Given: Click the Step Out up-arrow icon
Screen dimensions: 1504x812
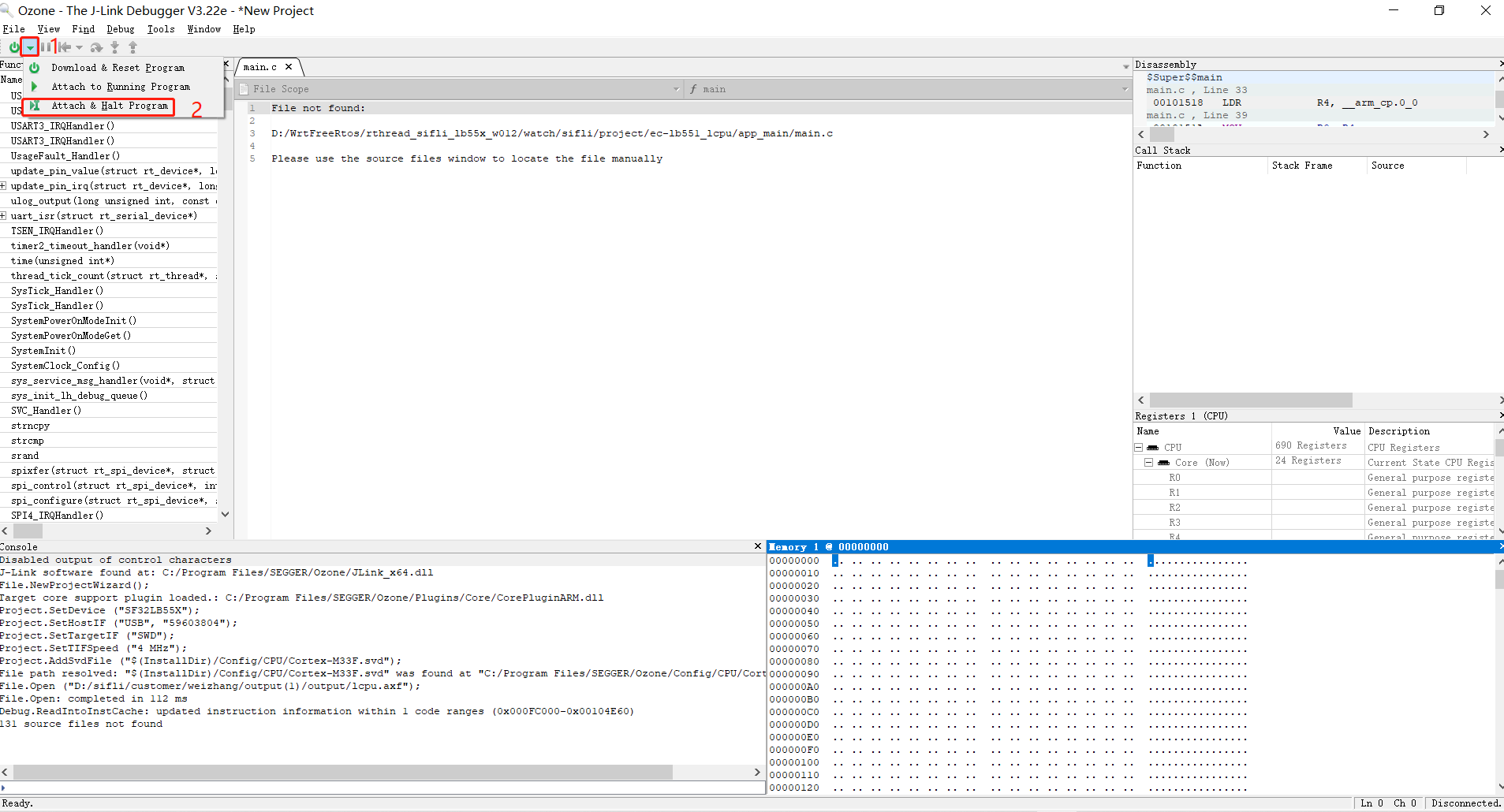Looking at the screenshot, I should [132, 47].
